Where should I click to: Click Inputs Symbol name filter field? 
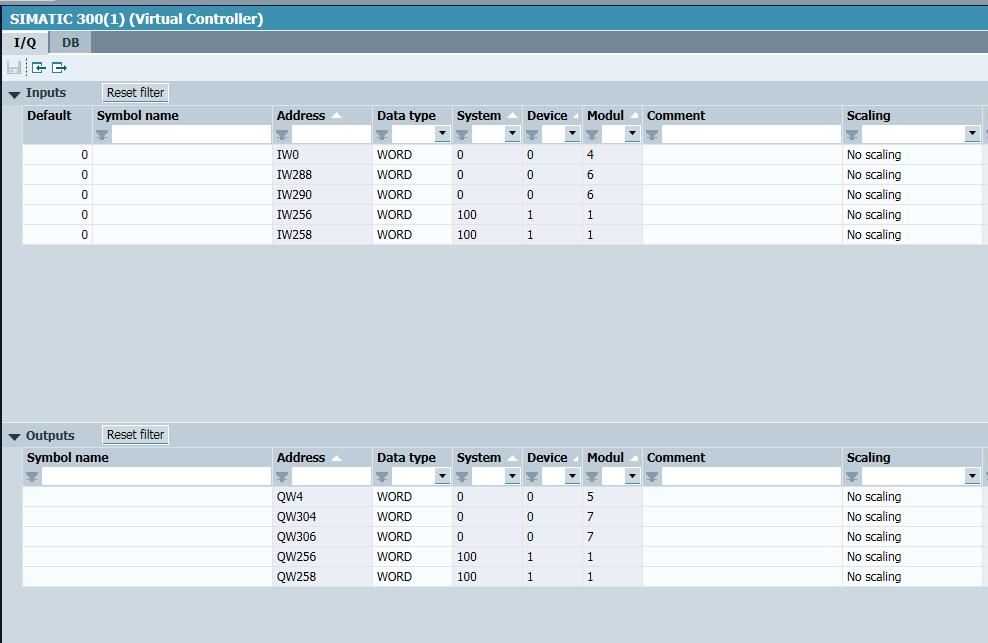pos(191,134)
